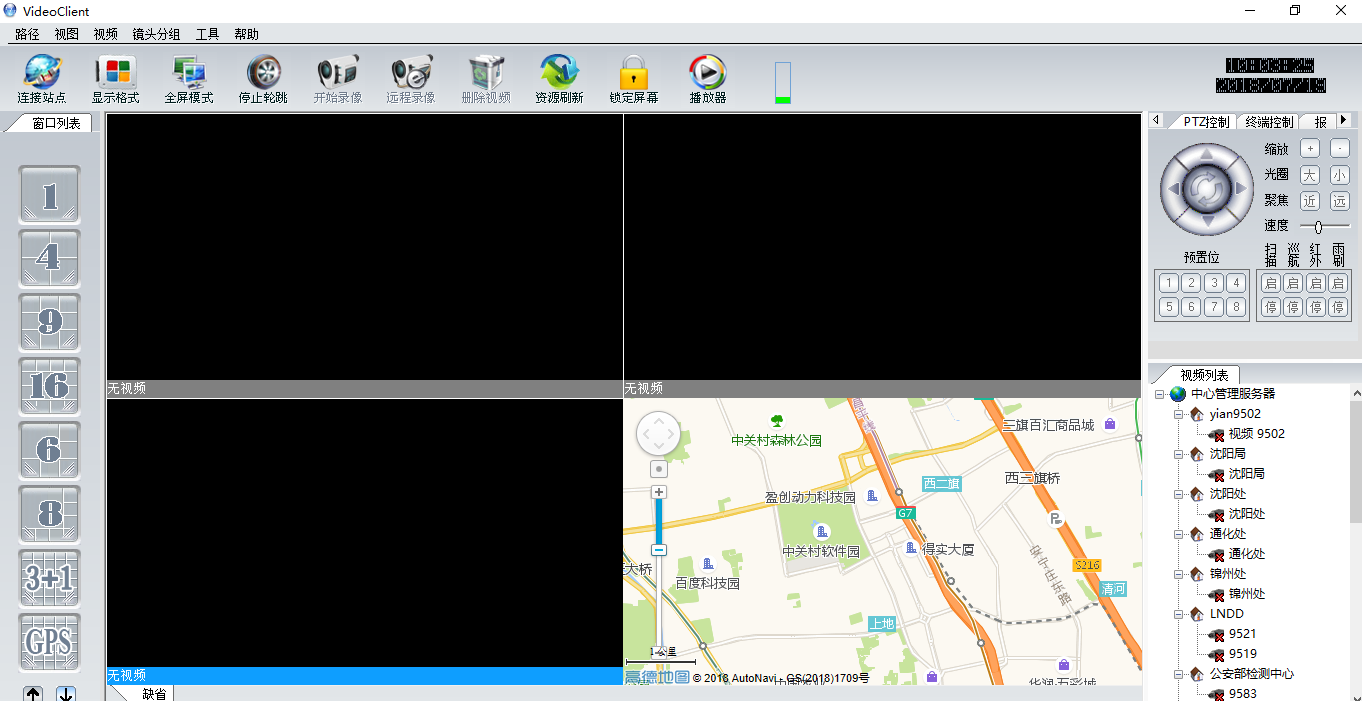1362x701 pixels.
Task: Open the 工具 menu
Action: point(207,34)
